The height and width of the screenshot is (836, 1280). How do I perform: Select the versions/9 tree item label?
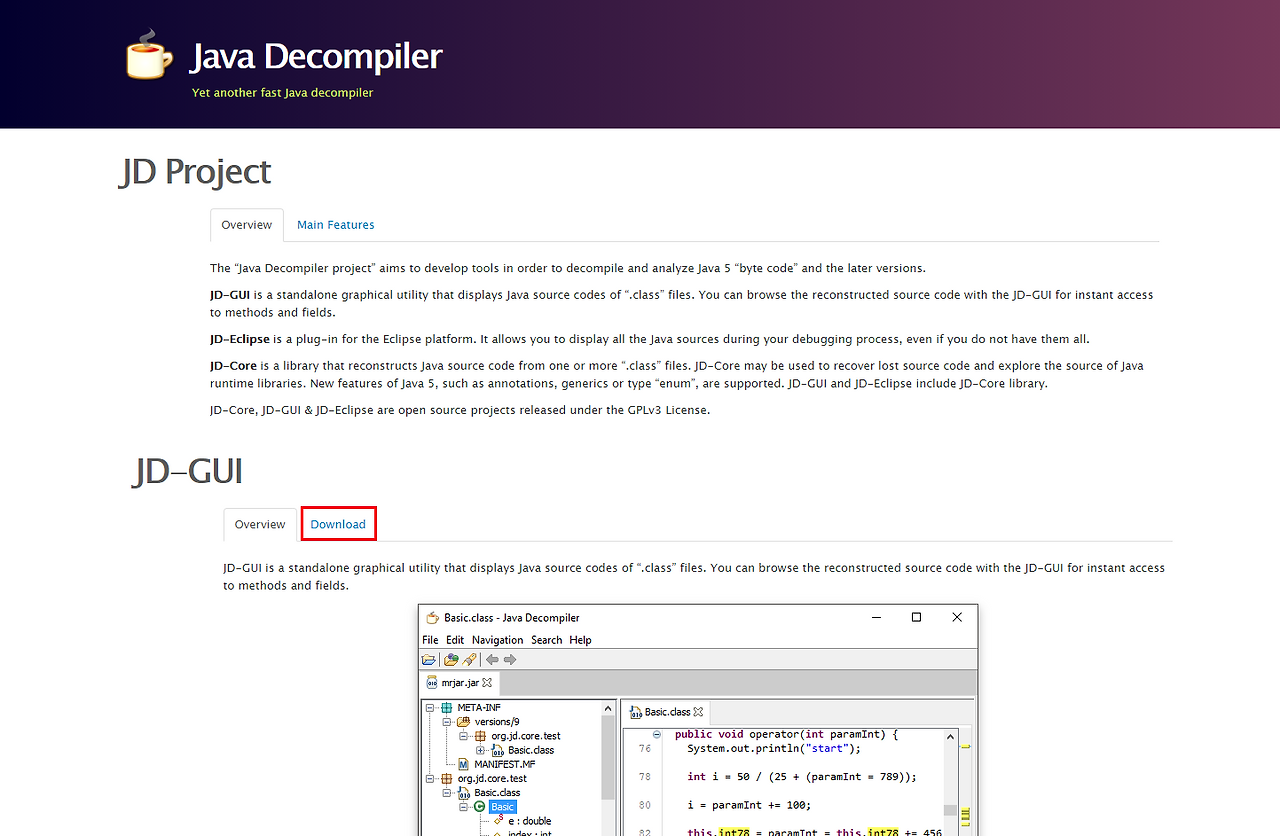coord(497,722)
